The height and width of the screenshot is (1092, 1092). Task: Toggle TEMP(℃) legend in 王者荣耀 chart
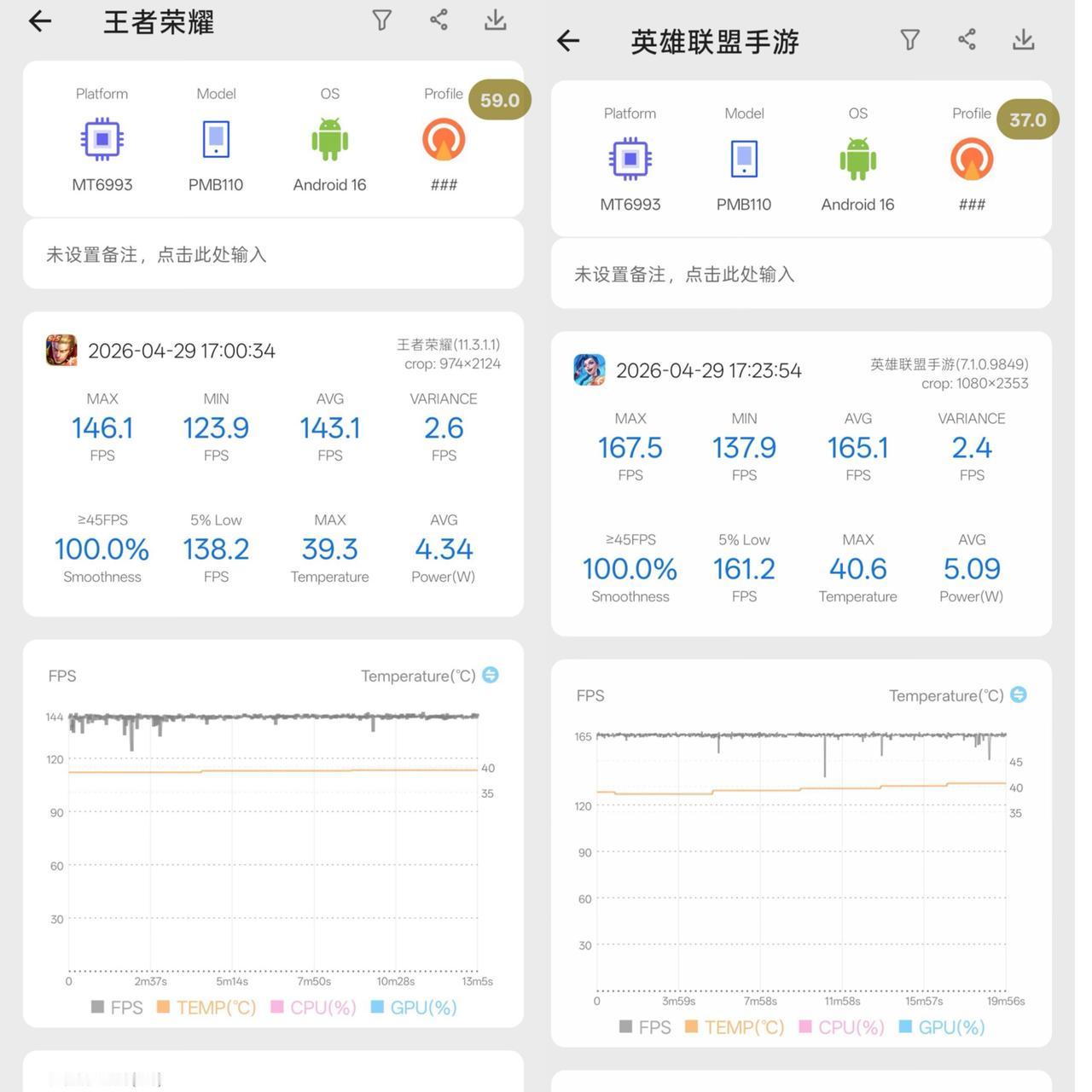point(206,1008)
